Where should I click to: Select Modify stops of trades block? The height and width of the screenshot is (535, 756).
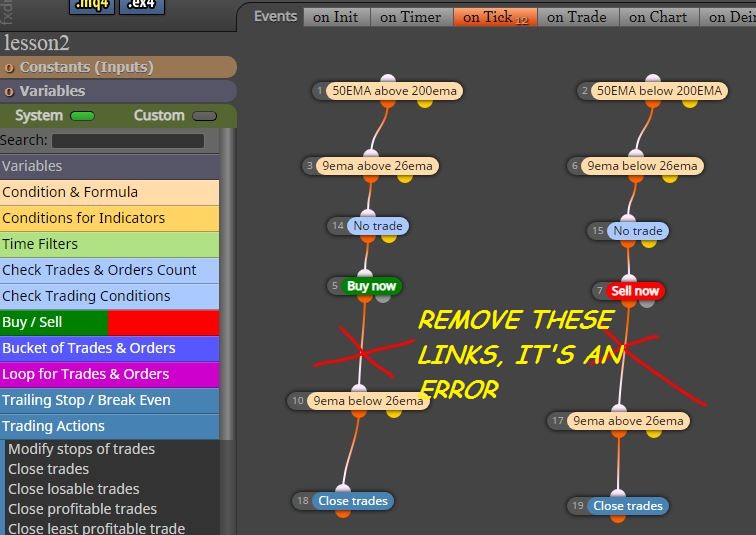tap(81, 449)
